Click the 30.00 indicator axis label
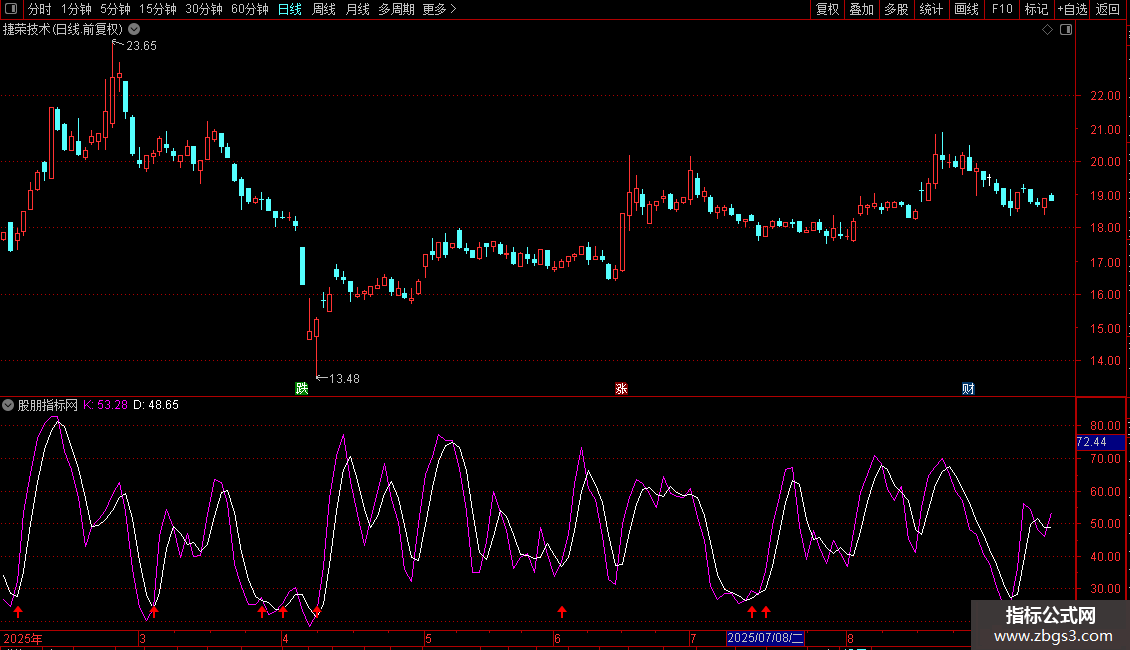The width and height of the screenshot is (1130, 650). coord(1105,589)
